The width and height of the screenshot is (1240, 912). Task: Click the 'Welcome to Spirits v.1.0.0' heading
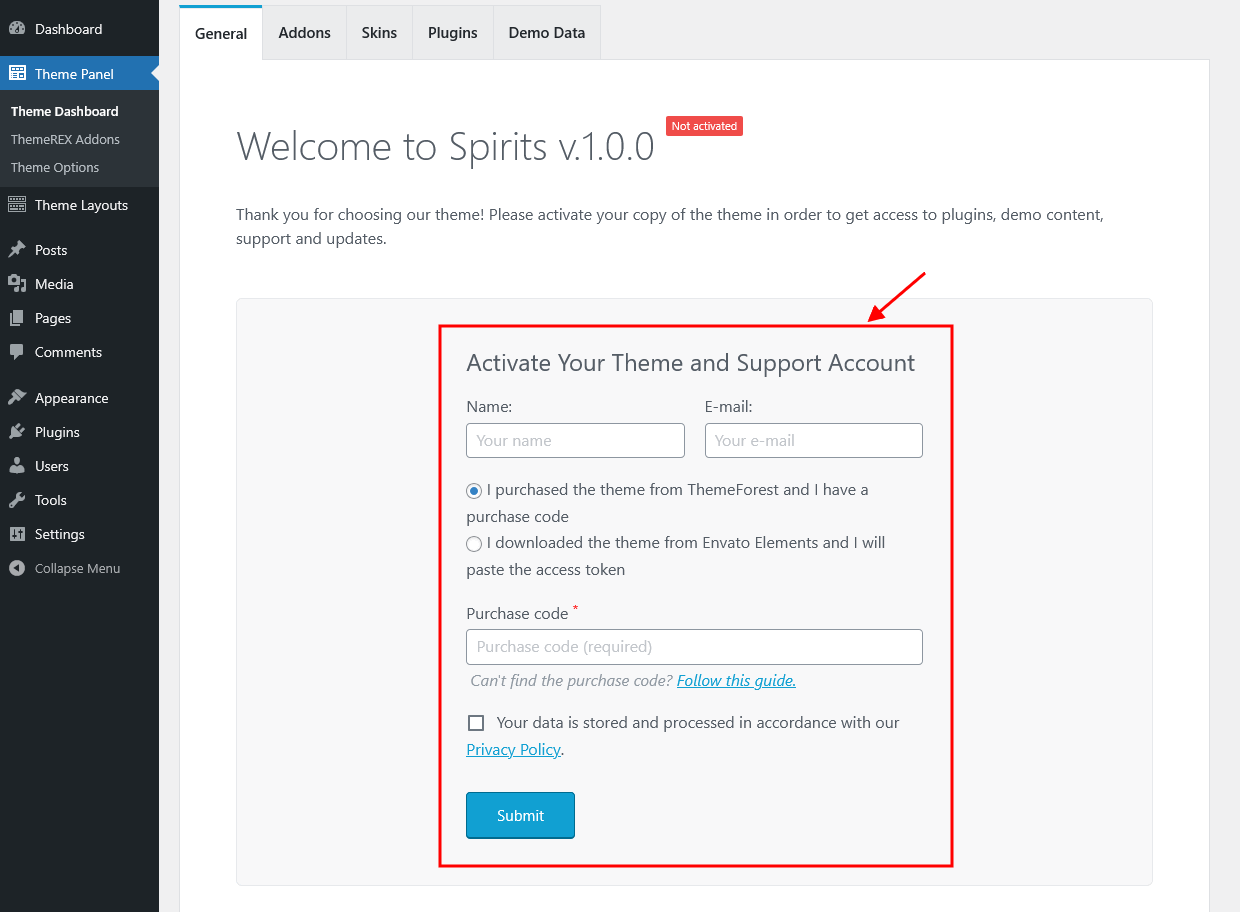click(445, 147)
